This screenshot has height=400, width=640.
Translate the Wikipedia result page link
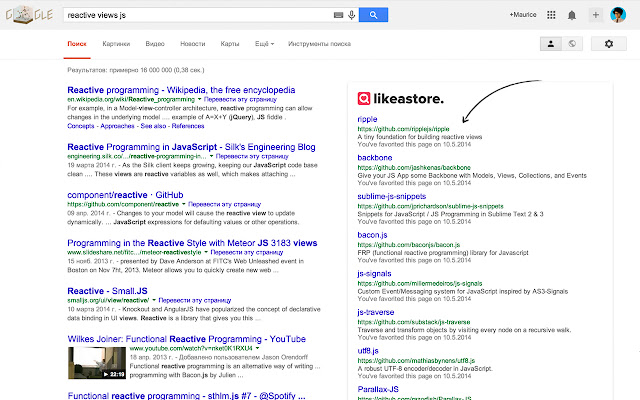[240, 99]
